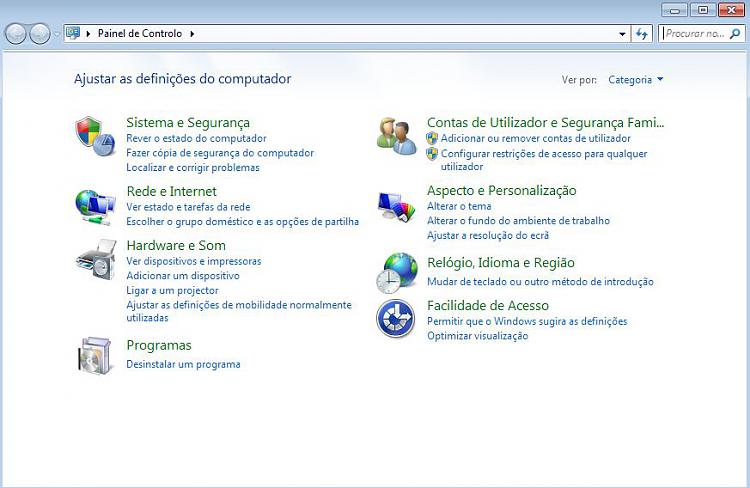Open the Categoria view-by dropdown
The height and width of the screenshot is (488, 750).
pos(636,79)
